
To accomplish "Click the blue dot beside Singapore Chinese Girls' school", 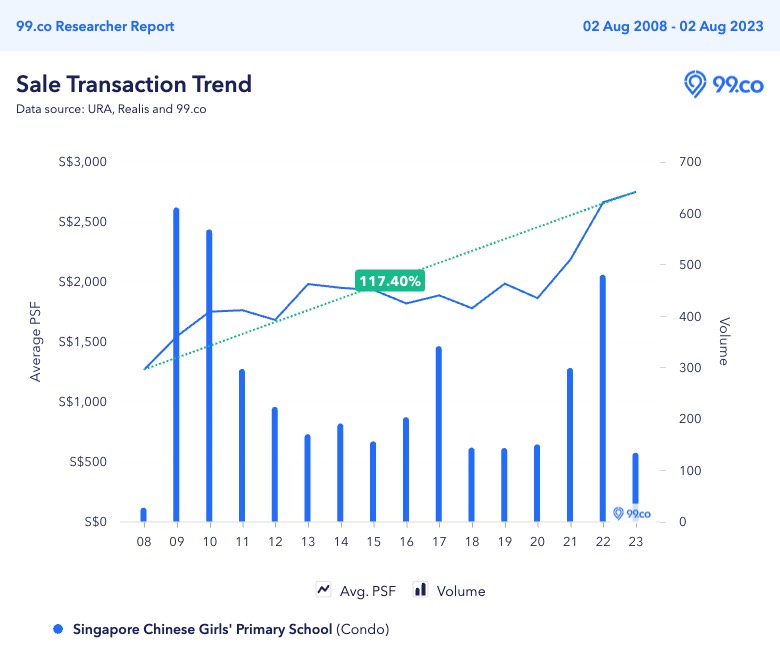I will coord(57,629).
